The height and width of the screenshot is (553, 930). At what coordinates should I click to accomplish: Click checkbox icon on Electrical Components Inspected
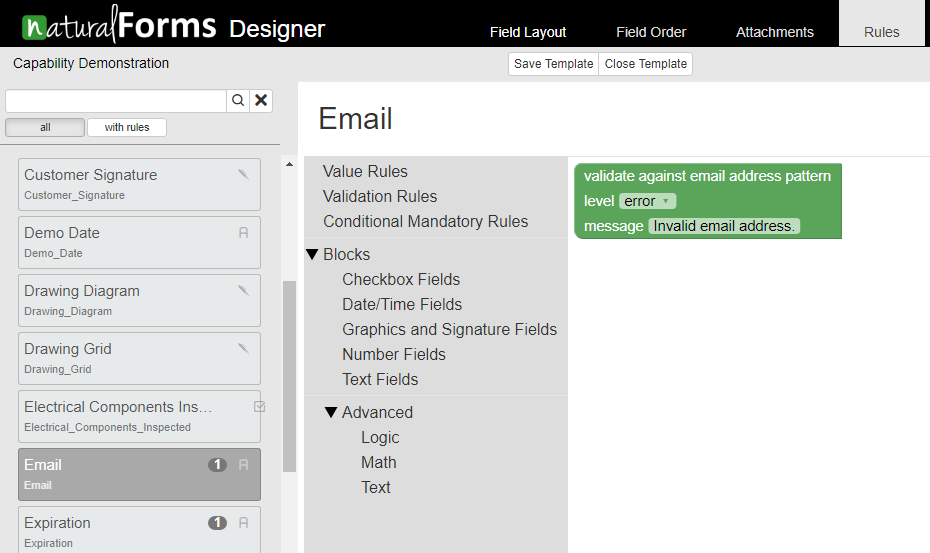coord(259,406)
